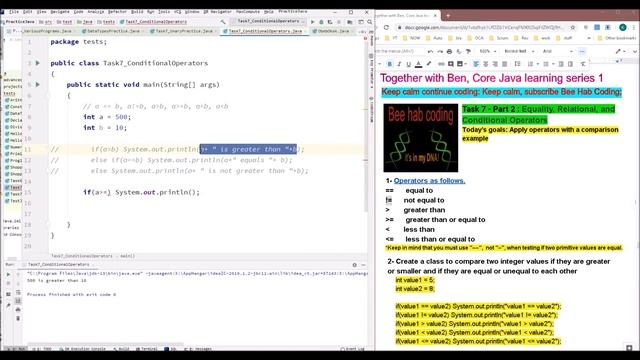640x360 pixels.
Task: Open the 'Operators as follows' link
Action: pos(429,180)
